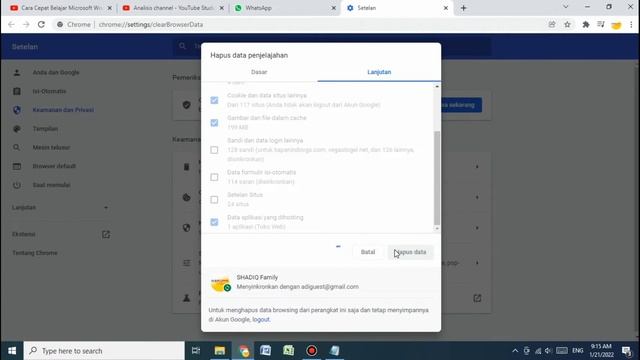
Task: Click the Windows Start button
Action: (12, 351)
